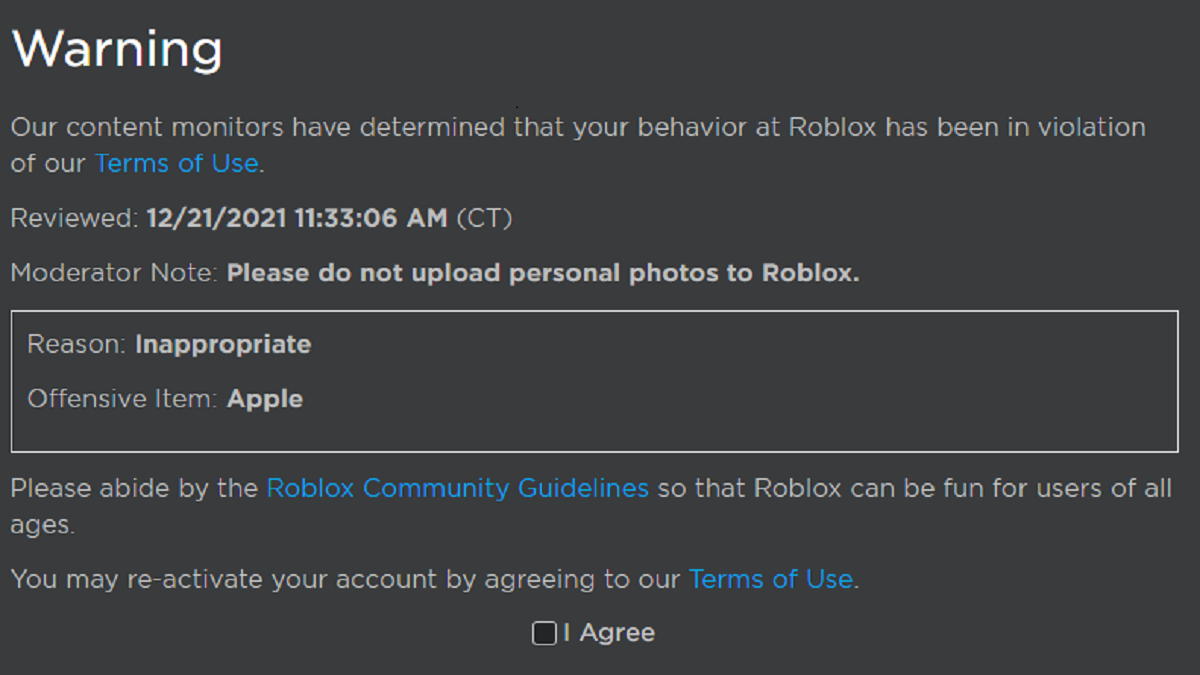Click the Terms of Use link near I Agree
The image size is (1200, 675).
[x=768, y=579]
